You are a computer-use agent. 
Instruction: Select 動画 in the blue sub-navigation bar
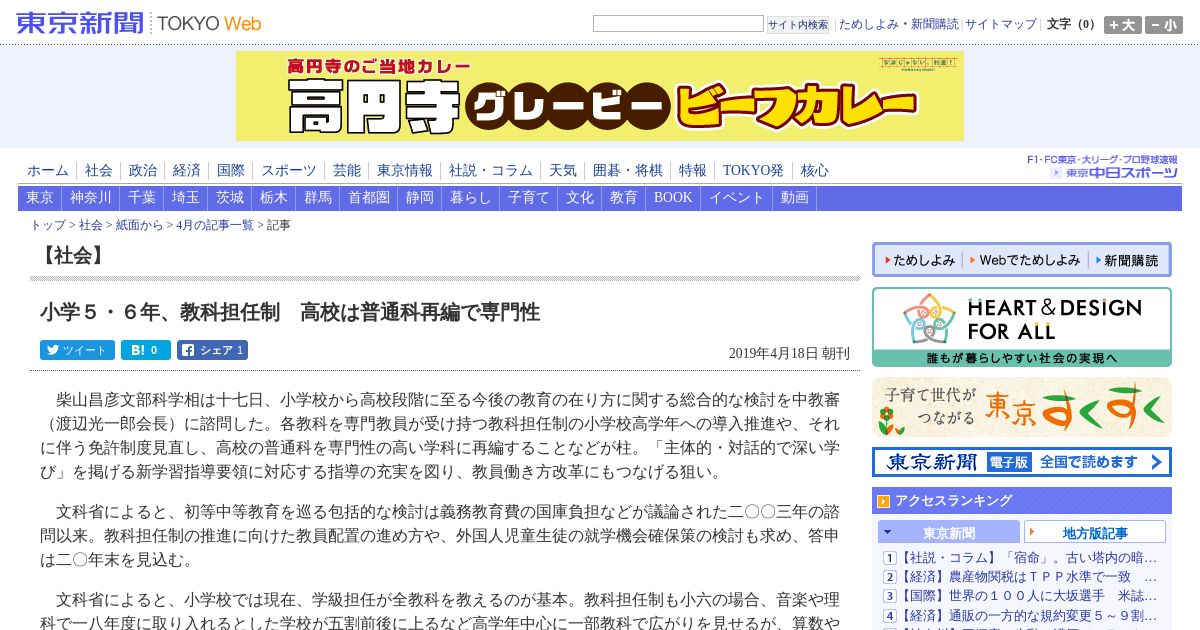(794, 198)
